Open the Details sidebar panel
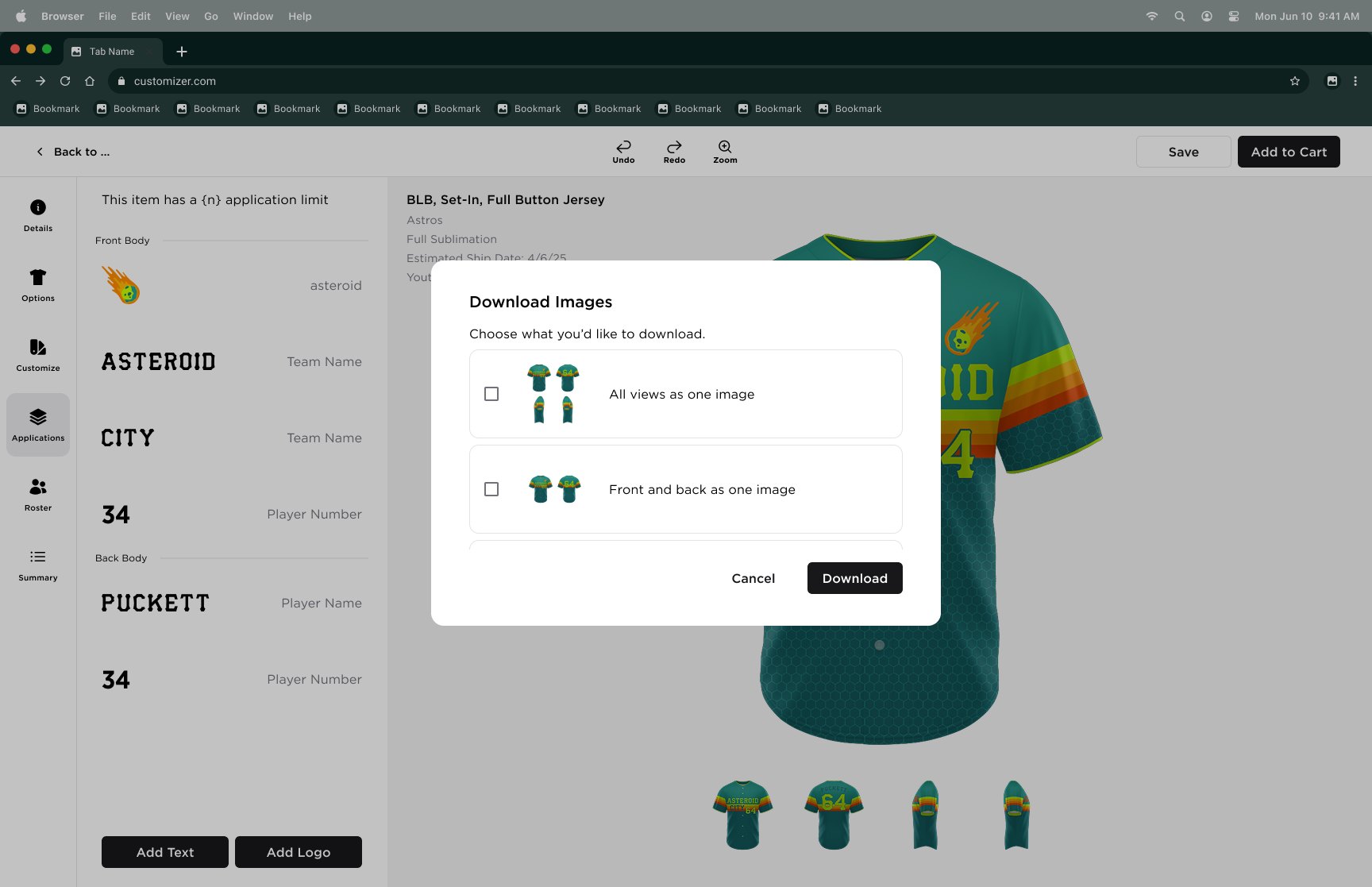1372x887 pixels. click(38, 215)
